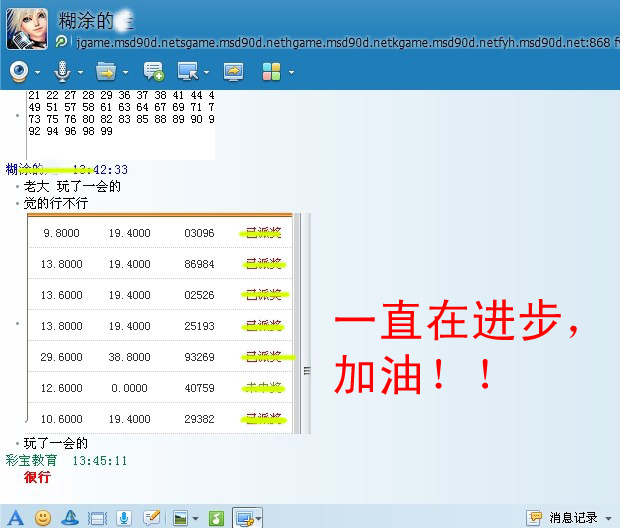Expand the send file dropdown arrow
The width and height of the screenshot is (620, 528).
pyautogui.click(x=125, y=72)
